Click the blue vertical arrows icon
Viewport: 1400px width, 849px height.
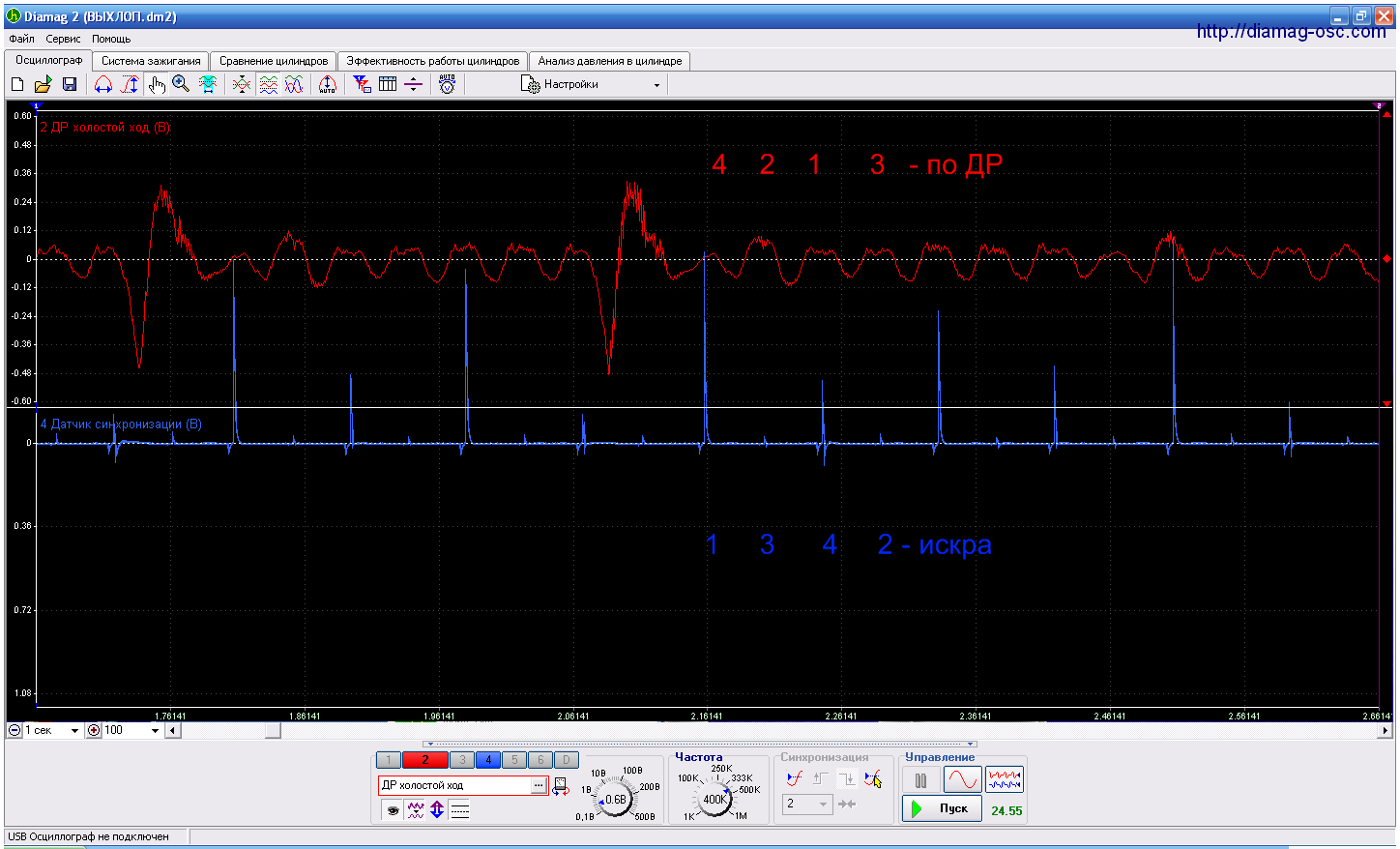tap(437, 810)
